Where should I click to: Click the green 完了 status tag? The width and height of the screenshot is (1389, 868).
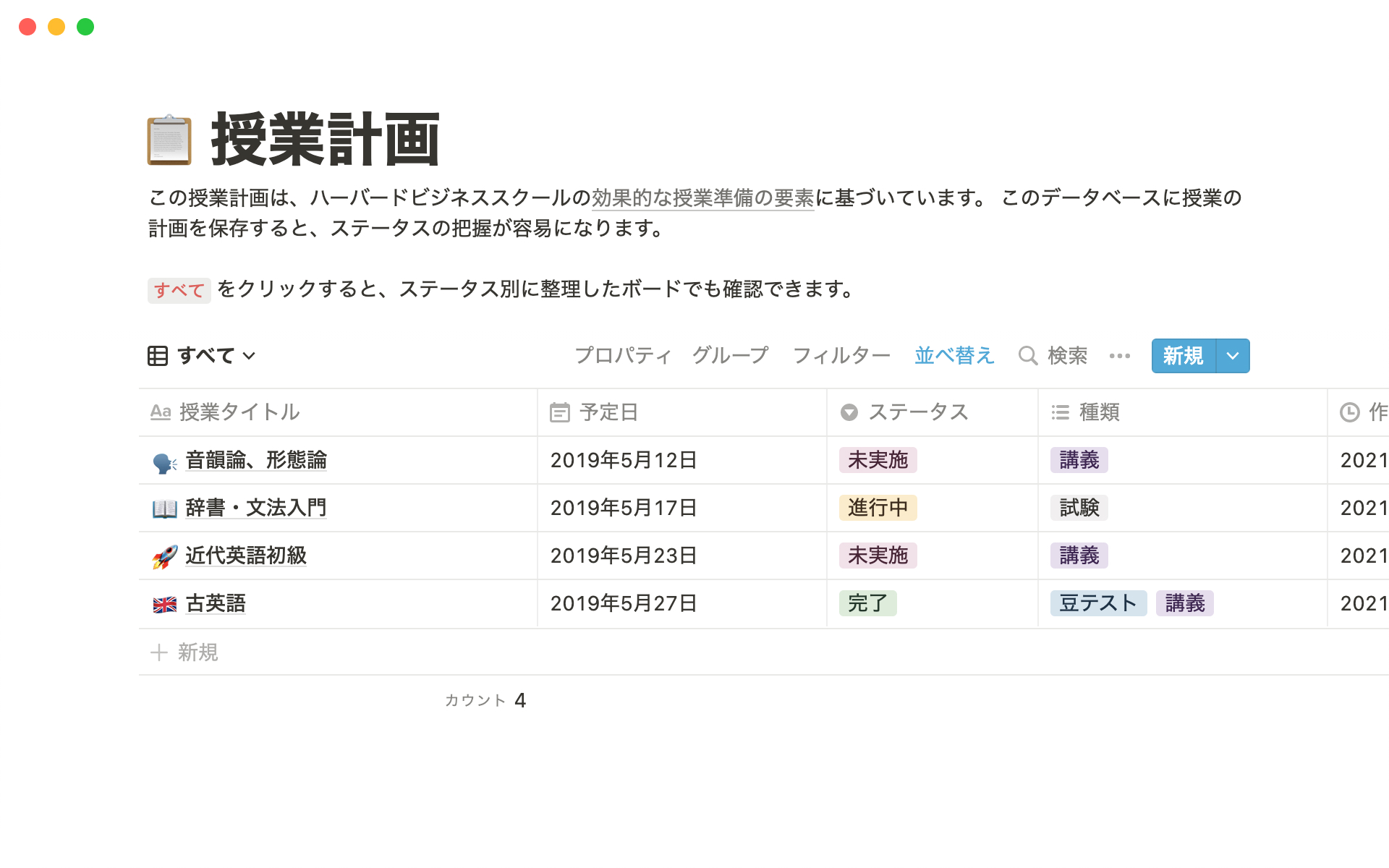point(867,603)
